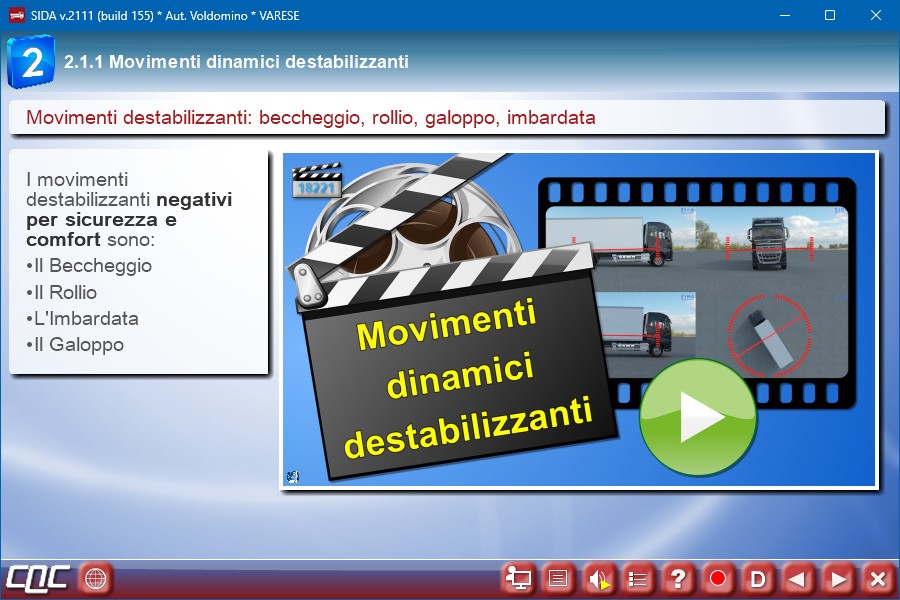This screenshot has height=600, width=900.
Task: Play the Movimenti dinamici destabilizzanti video
Action: click(698, 417)
